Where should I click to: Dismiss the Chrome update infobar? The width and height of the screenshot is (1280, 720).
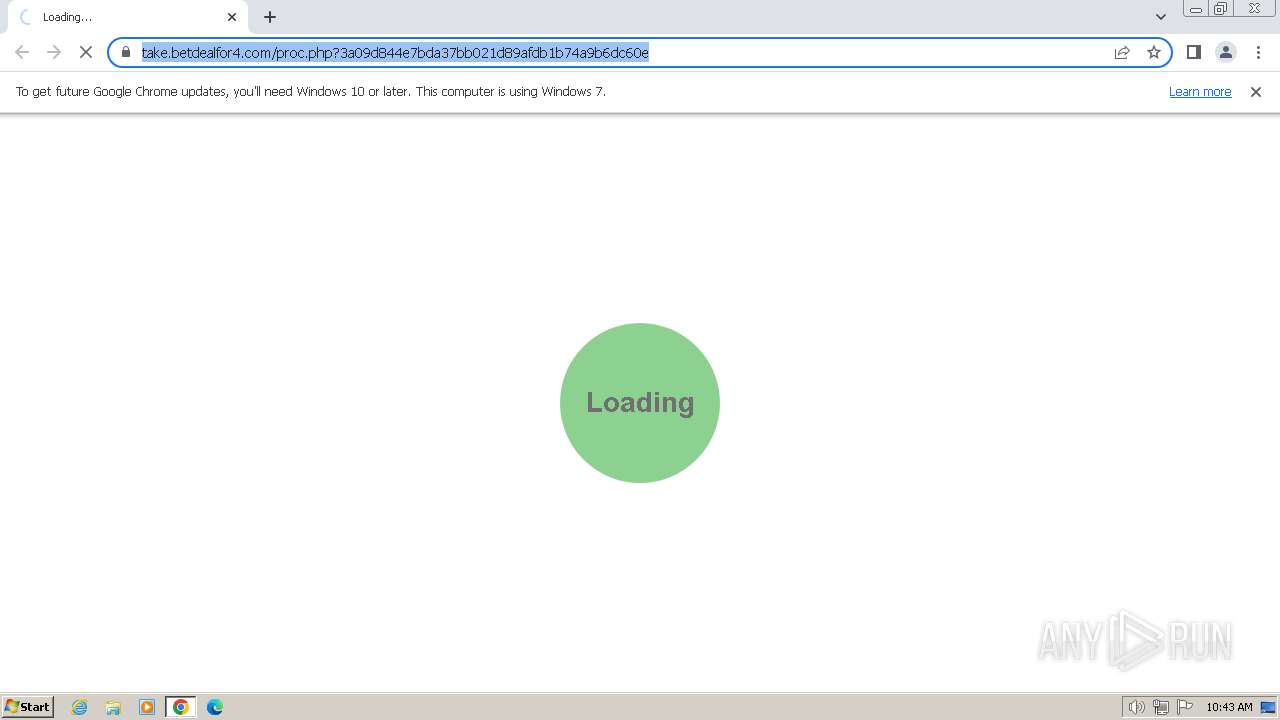pyautogui.click(x=1256, y=92)
